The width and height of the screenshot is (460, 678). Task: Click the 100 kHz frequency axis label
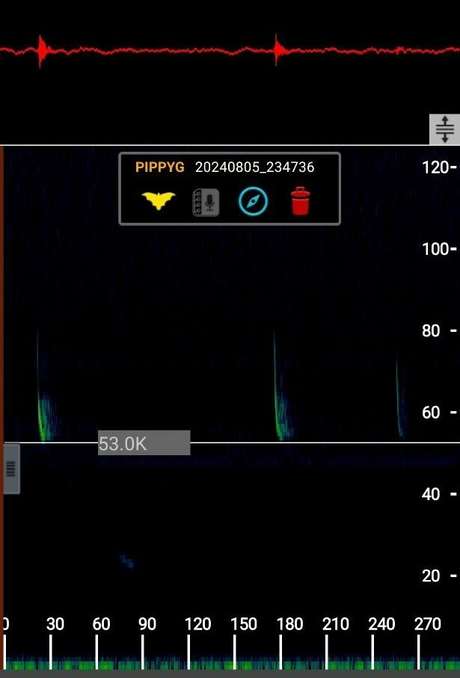[x=436, y=249]
